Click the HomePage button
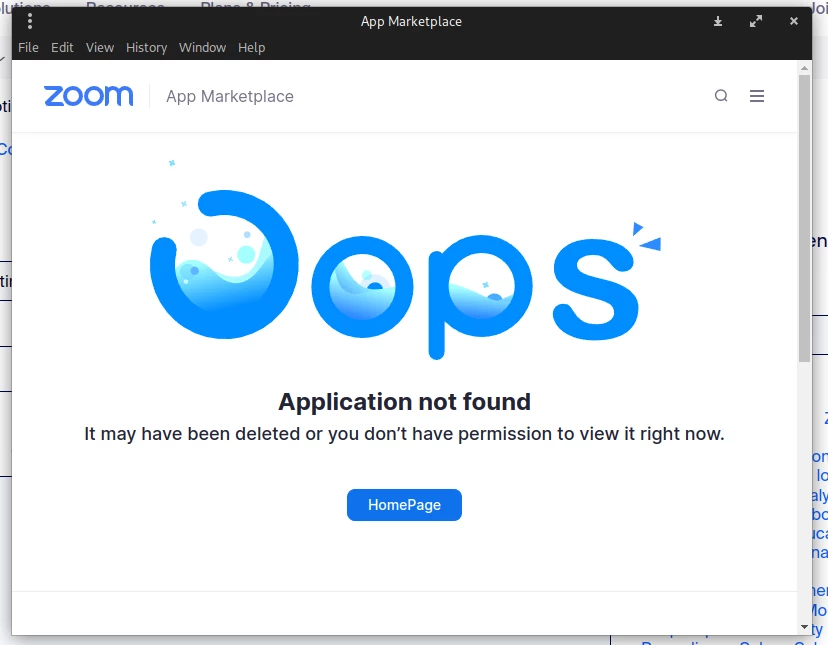Image resolution: width=828 pixels, height=645 pixels. click(404, 504)
